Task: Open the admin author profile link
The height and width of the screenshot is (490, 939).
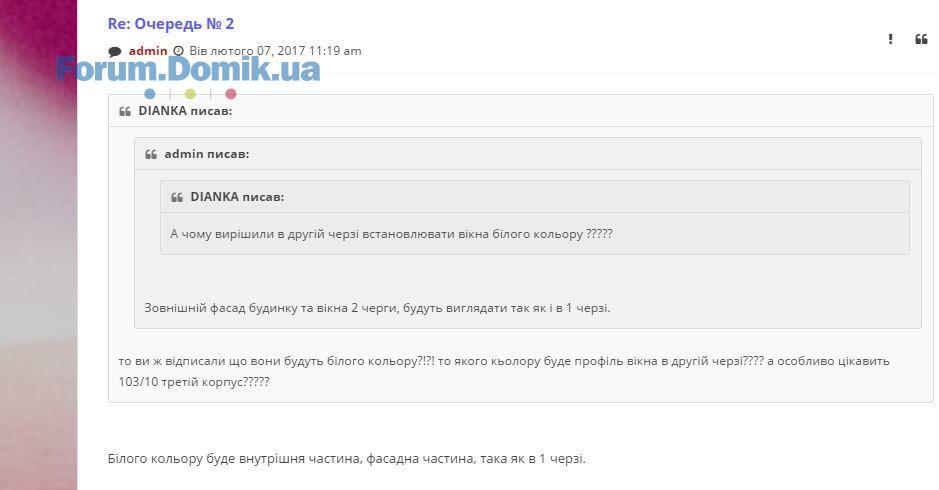Action: (x=148, y=51)
